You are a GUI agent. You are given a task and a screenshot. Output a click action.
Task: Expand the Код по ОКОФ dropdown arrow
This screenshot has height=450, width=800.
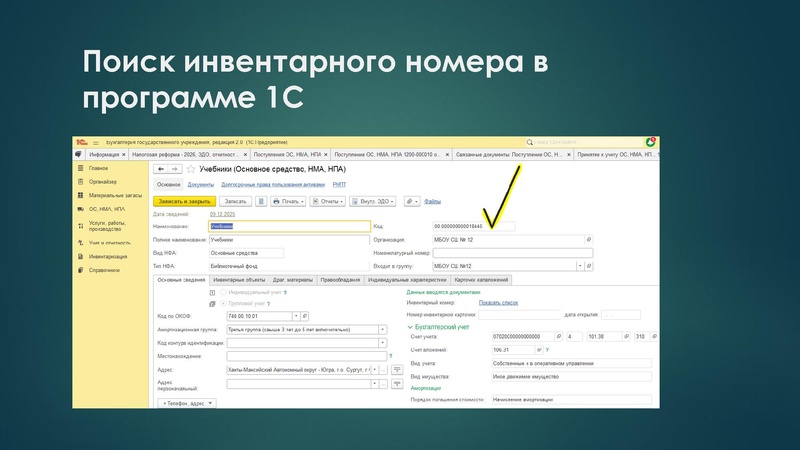[296, 316]
